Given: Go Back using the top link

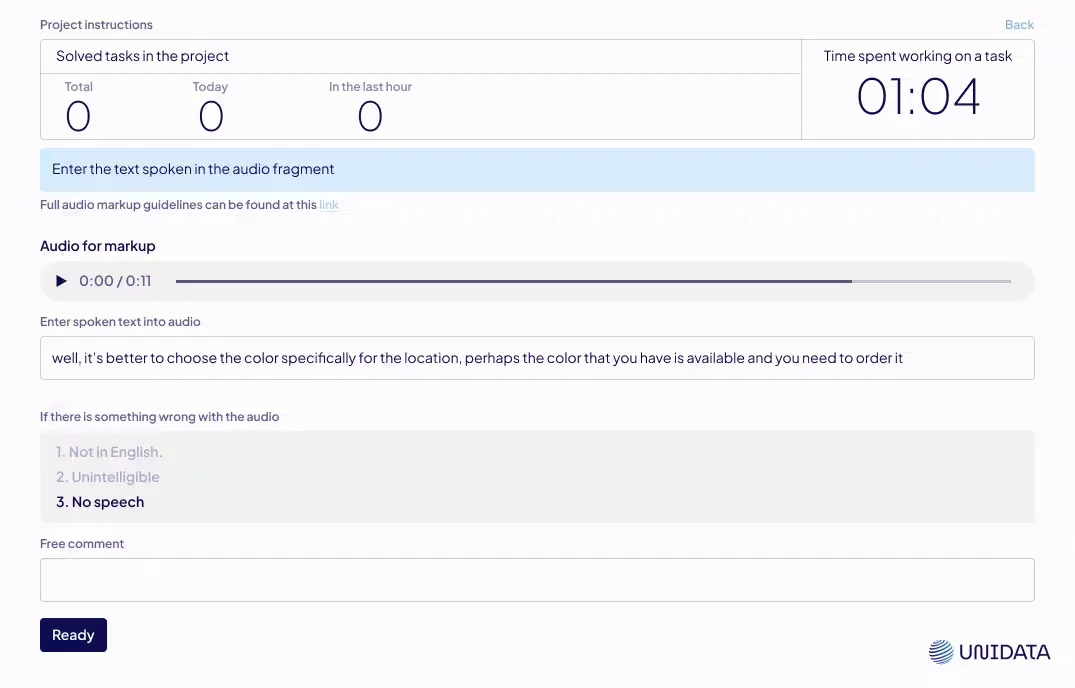Looking at the screenshot, I should pyautogui.click(x=1019, y=25).
